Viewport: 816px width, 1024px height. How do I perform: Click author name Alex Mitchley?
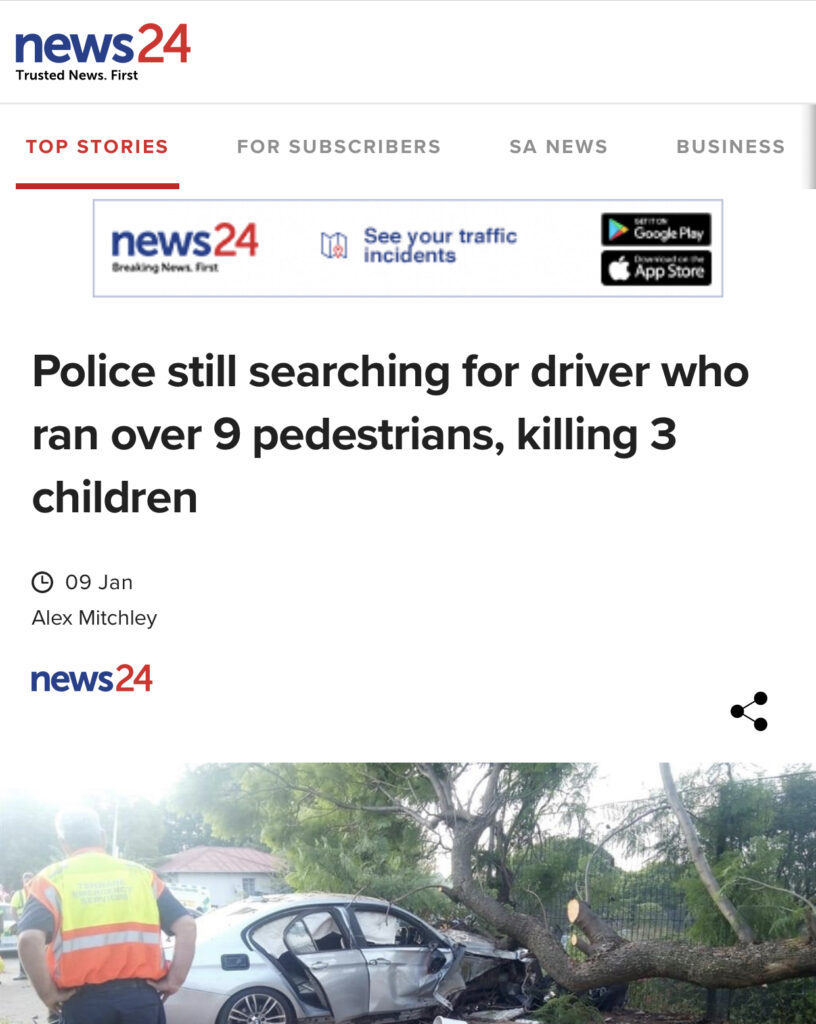pos(95,618)
